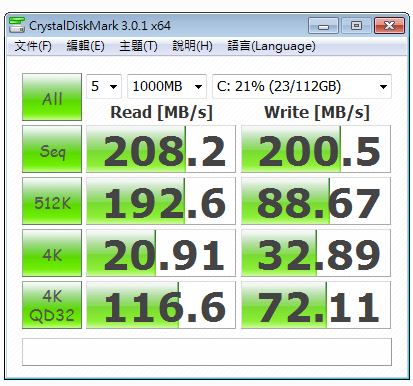This screenshot has width=413, height=386.
Task: Select the 4K QD32 read result 116.6
Action: pos(161,305)
